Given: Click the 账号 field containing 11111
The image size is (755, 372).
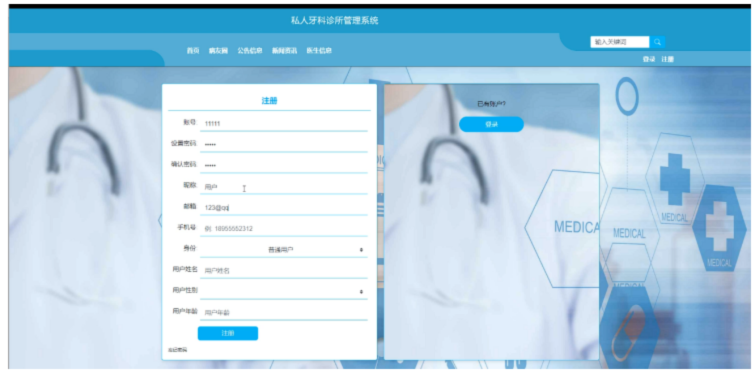Looking at the screenshot, I should tap(284, 124).
